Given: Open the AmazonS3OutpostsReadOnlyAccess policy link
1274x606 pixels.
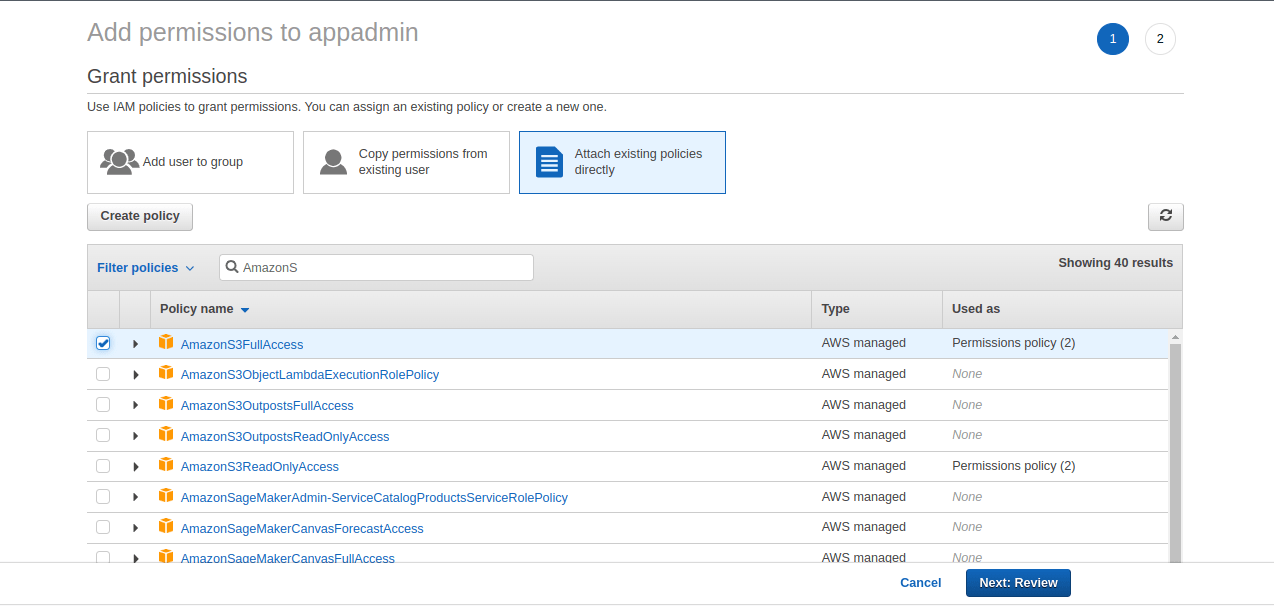Looking at the screenshot, I should click(285, 436).
